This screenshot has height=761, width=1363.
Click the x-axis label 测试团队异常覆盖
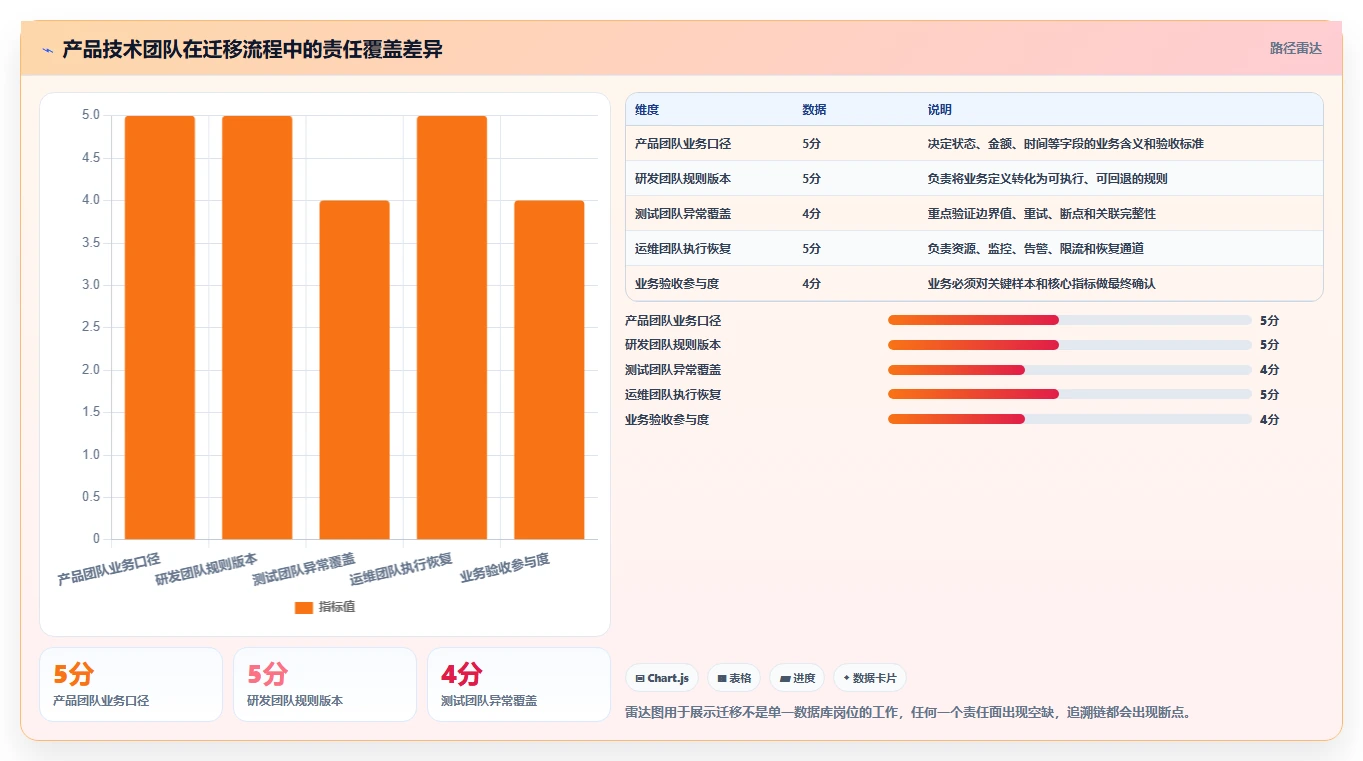coord(304,568)
